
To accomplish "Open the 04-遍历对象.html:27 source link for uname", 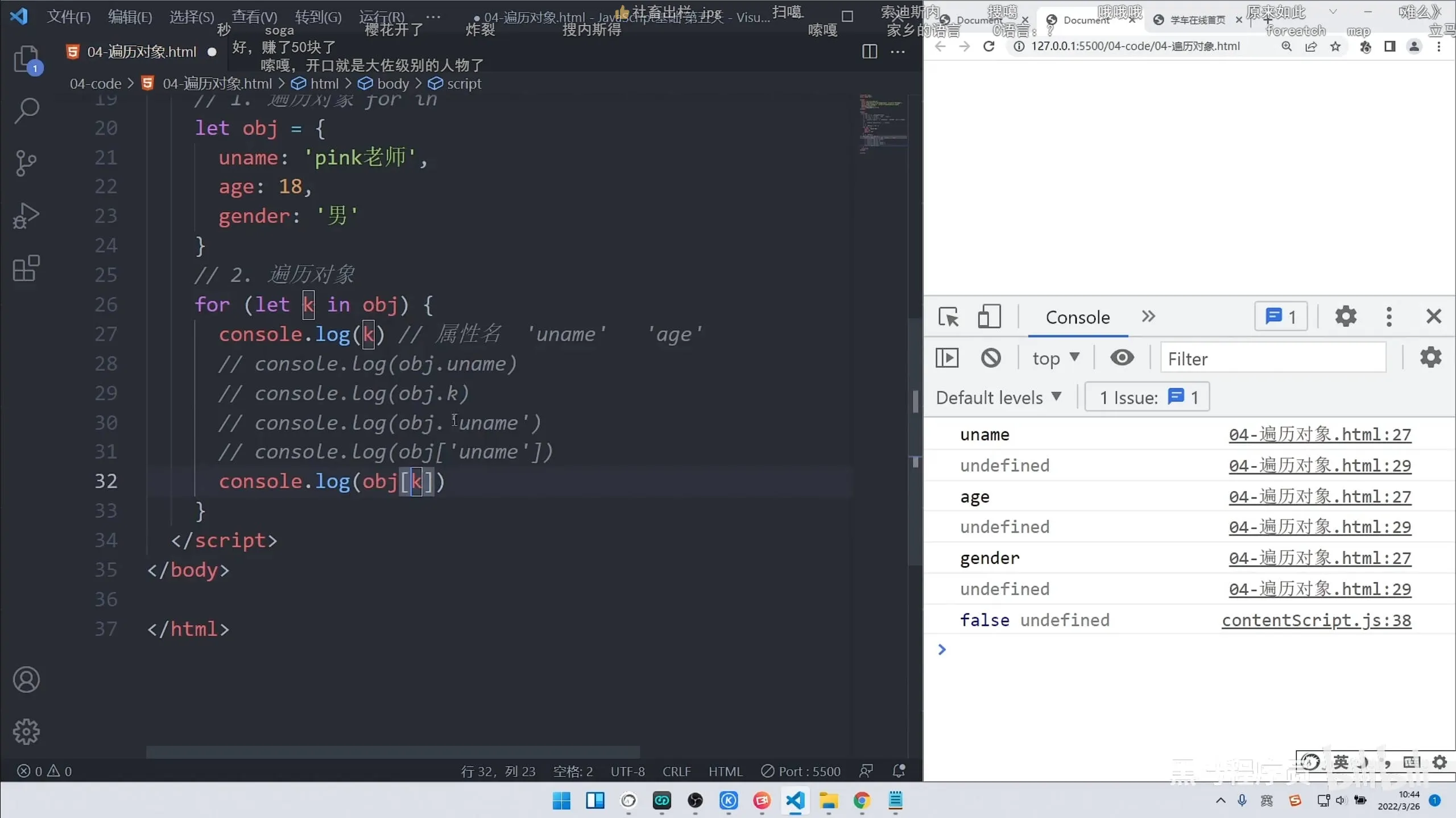I will click(x=1319, y=435).
